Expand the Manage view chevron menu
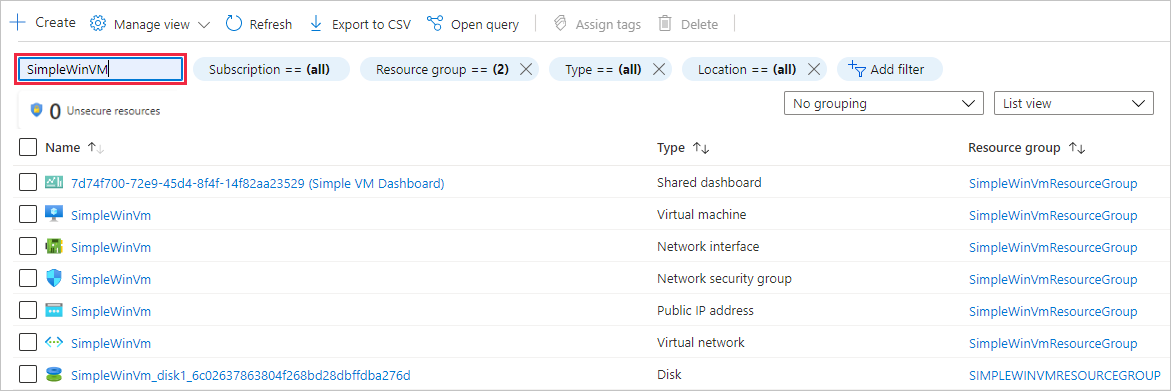 pos(204,25)
